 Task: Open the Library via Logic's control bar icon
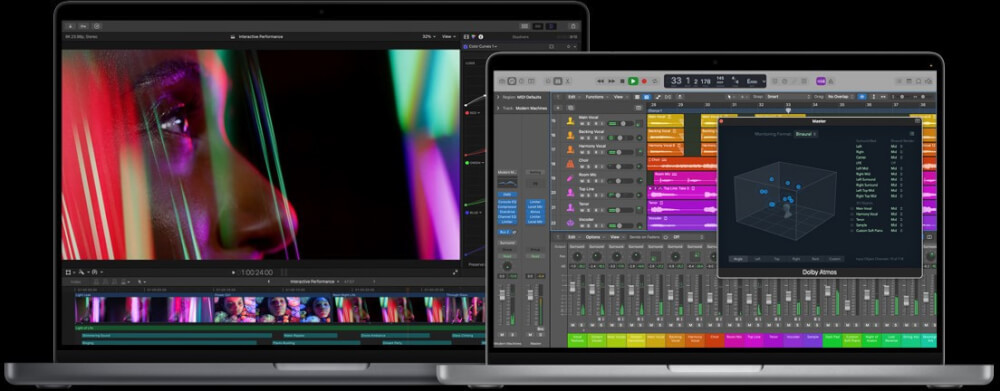503,81
